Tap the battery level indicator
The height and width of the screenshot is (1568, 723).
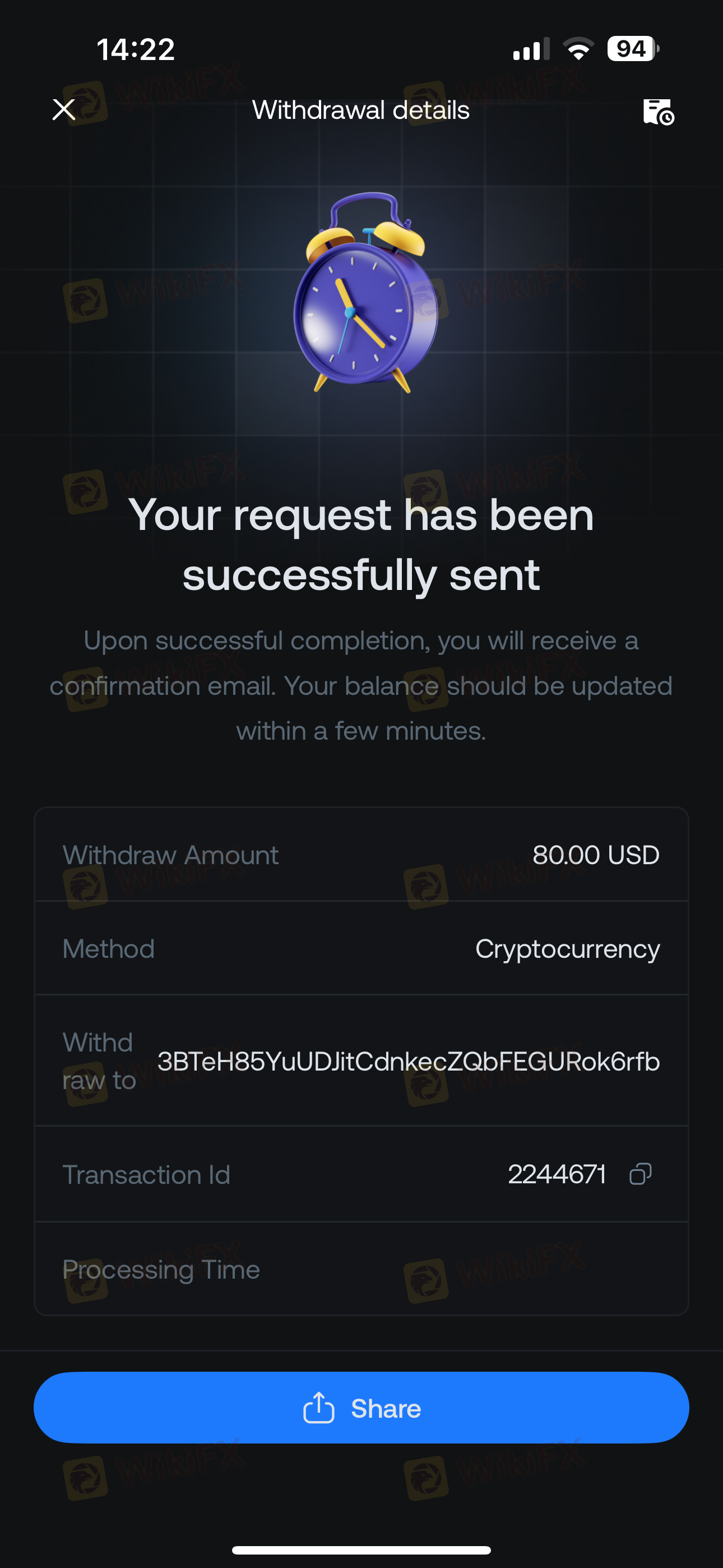point(633,49)
